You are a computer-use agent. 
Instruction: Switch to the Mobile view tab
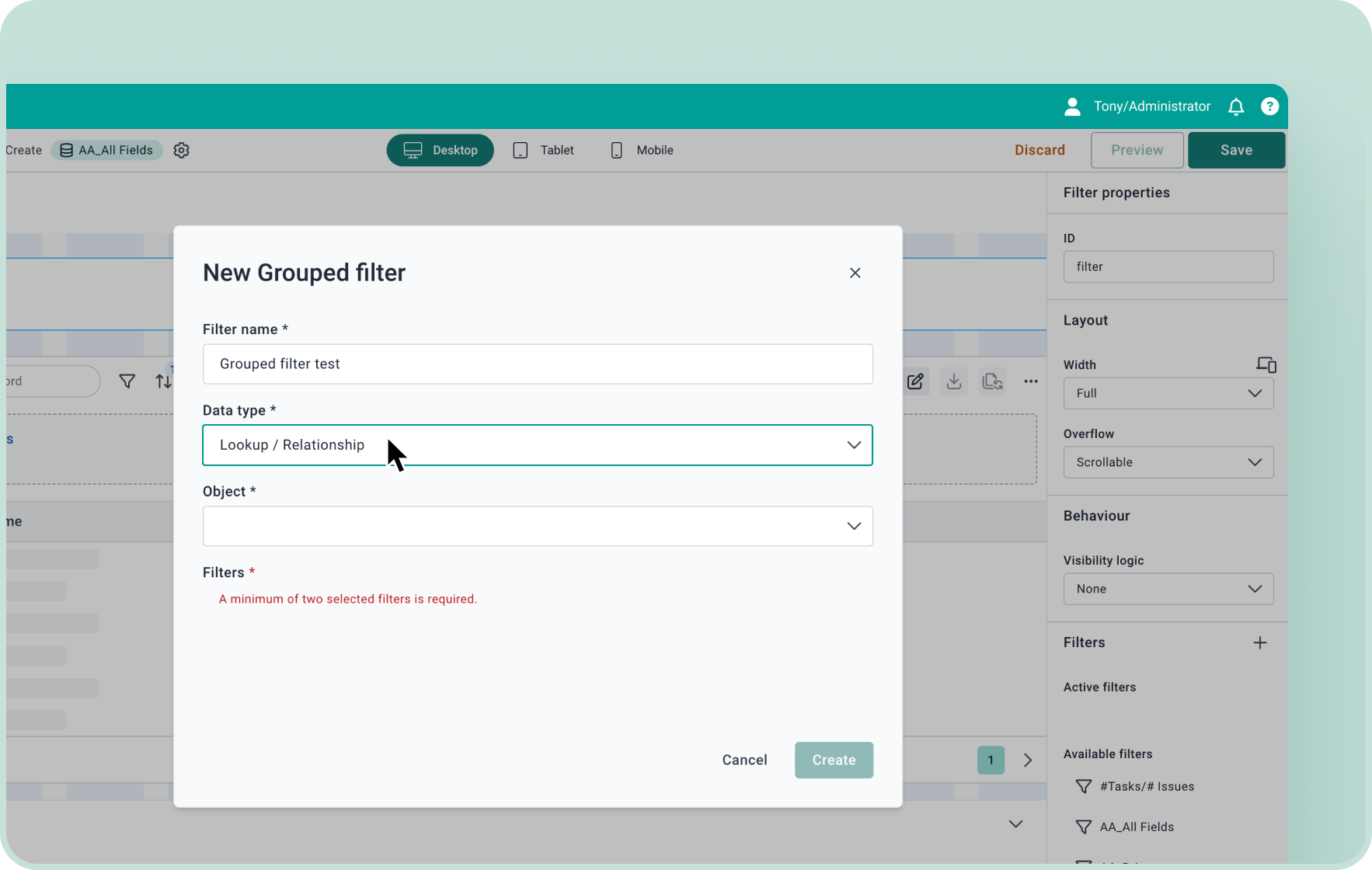pos(642,150)
